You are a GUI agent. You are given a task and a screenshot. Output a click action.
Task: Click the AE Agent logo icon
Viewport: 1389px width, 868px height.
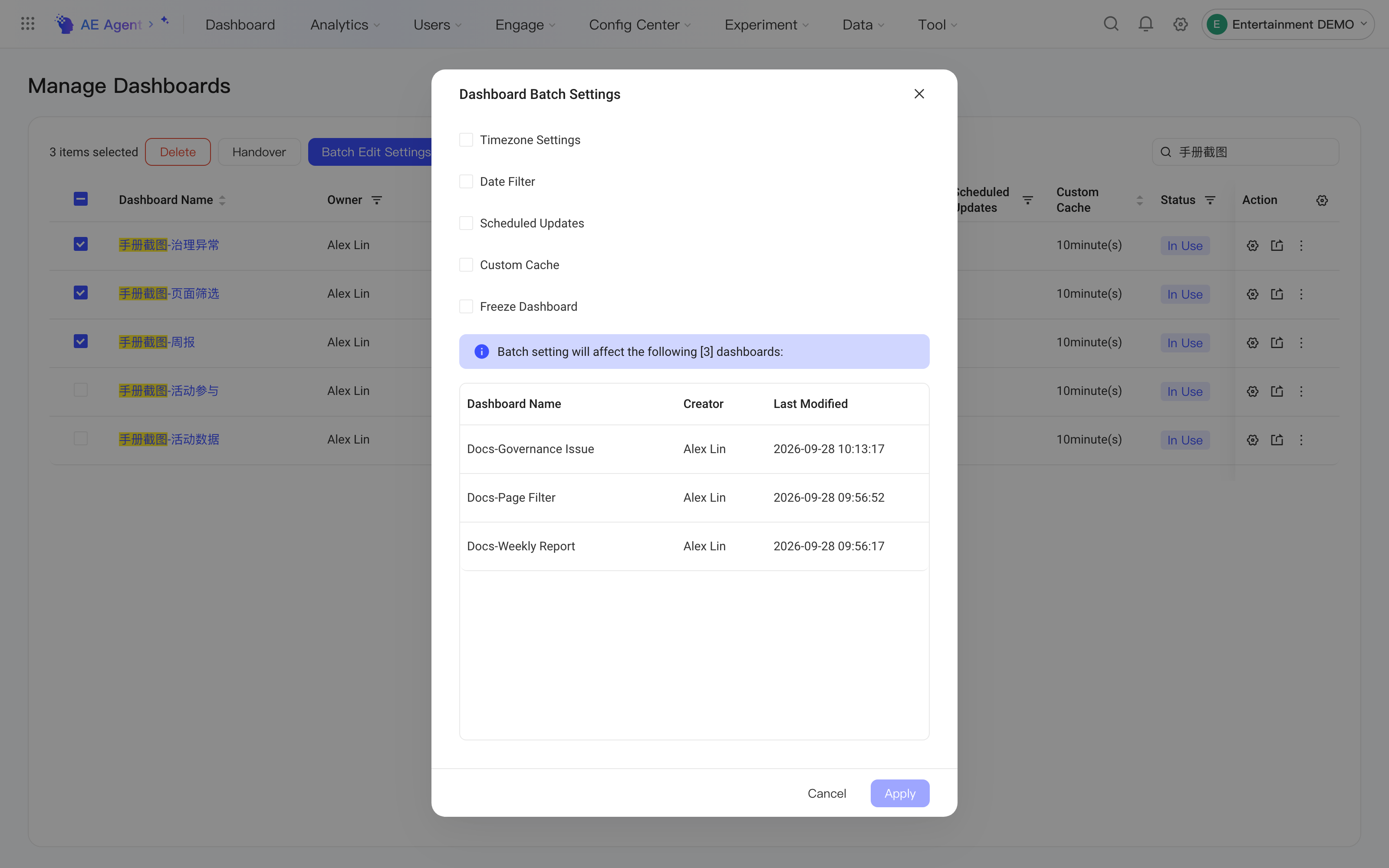point(64,24)
